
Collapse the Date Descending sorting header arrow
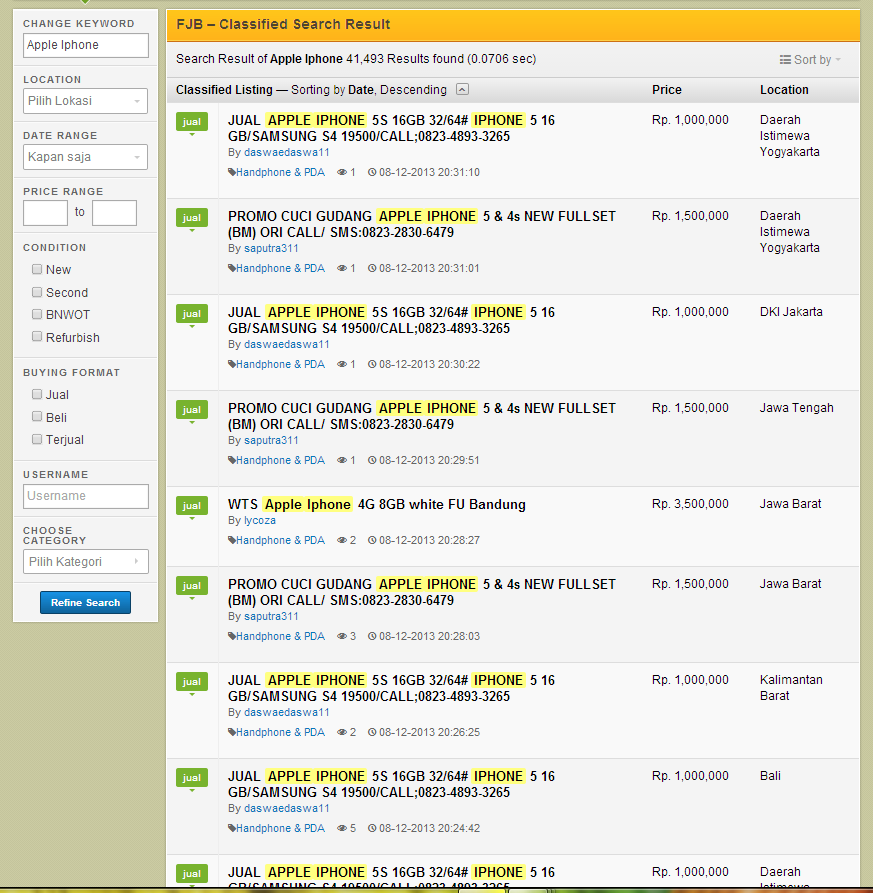(461, 89)
